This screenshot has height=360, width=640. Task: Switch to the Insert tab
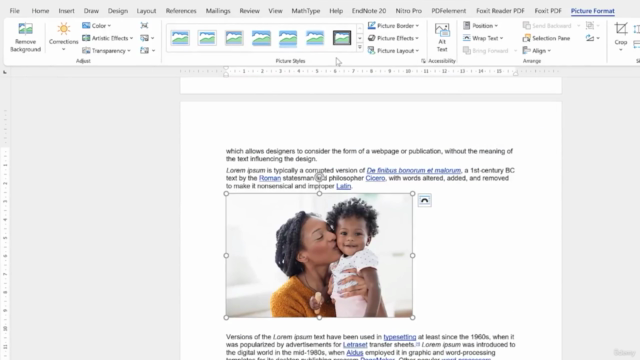coord(66,11)
